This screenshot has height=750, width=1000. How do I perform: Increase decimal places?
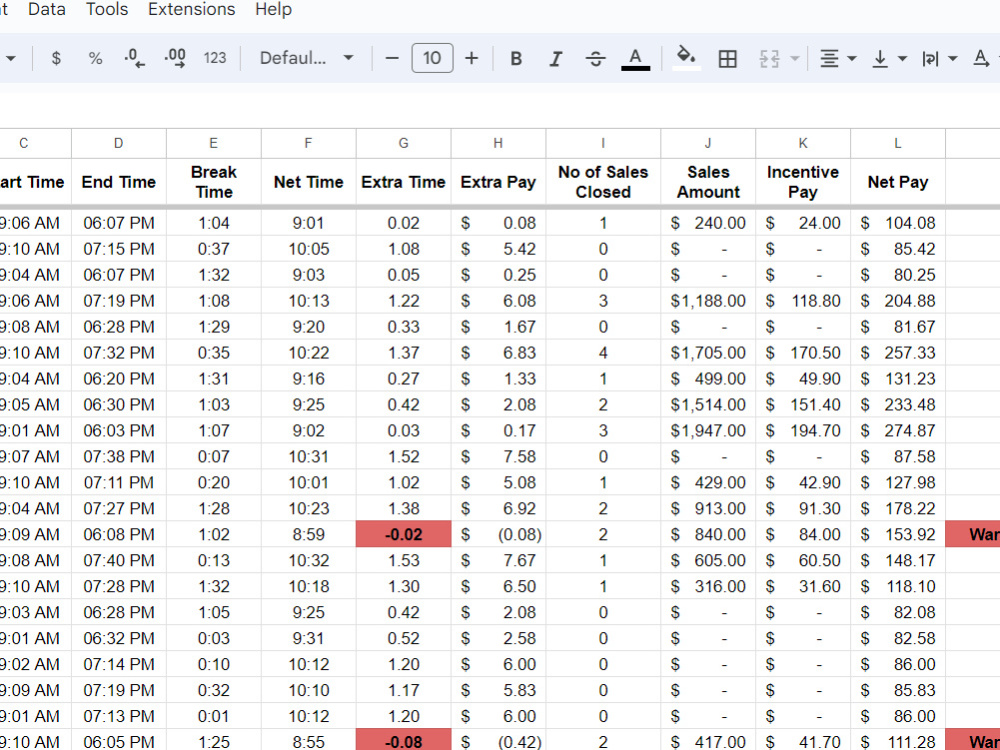tap(175, 58)
